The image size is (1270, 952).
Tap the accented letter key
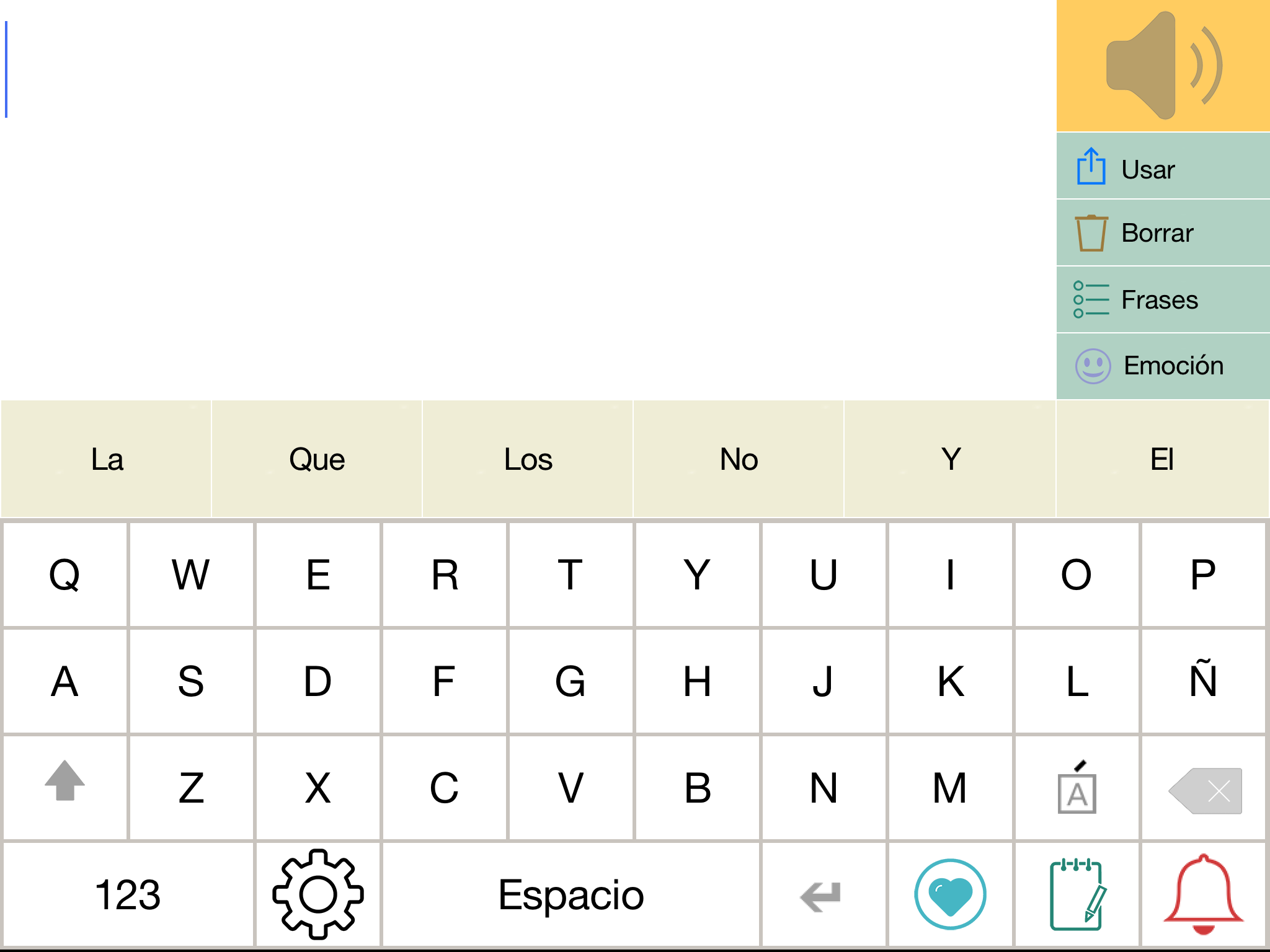tap(1077, 788)
